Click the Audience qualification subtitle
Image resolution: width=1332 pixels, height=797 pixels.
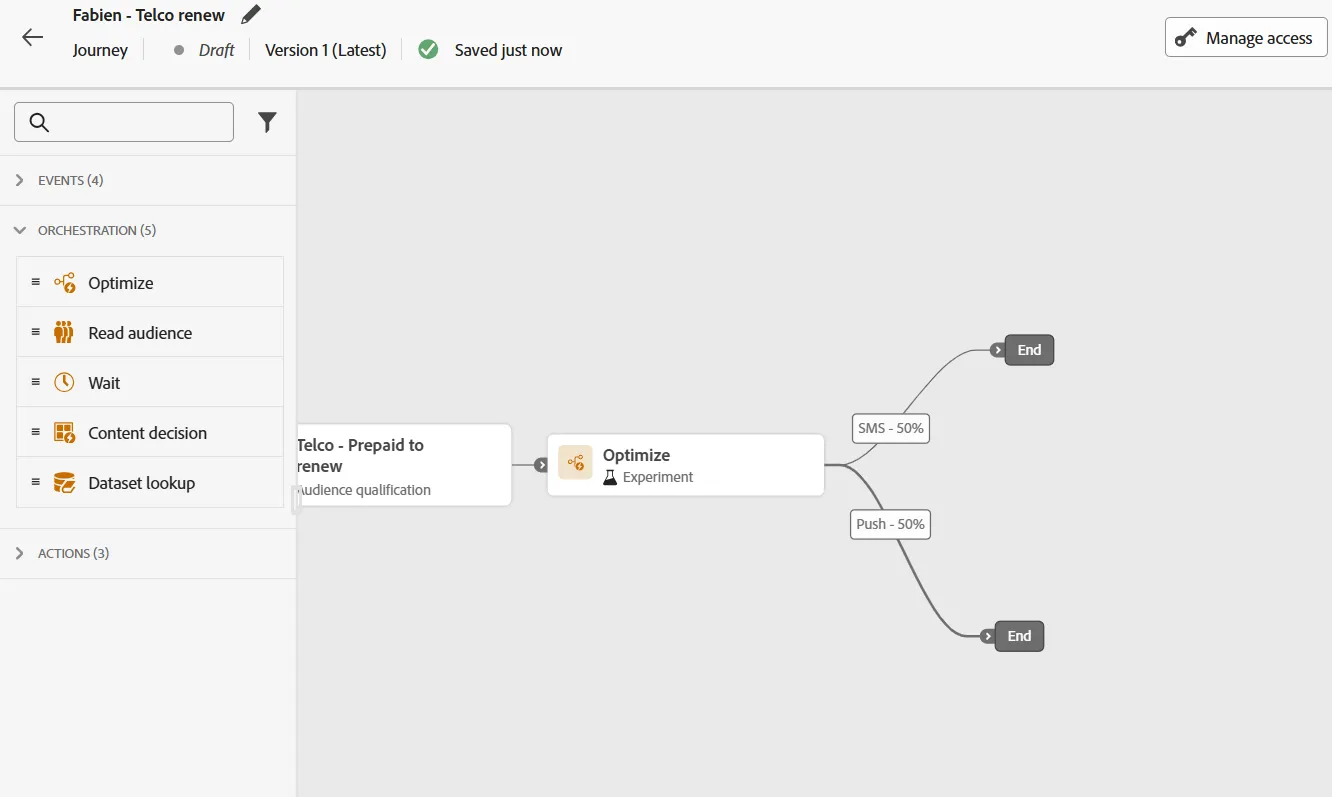[364, 490]
